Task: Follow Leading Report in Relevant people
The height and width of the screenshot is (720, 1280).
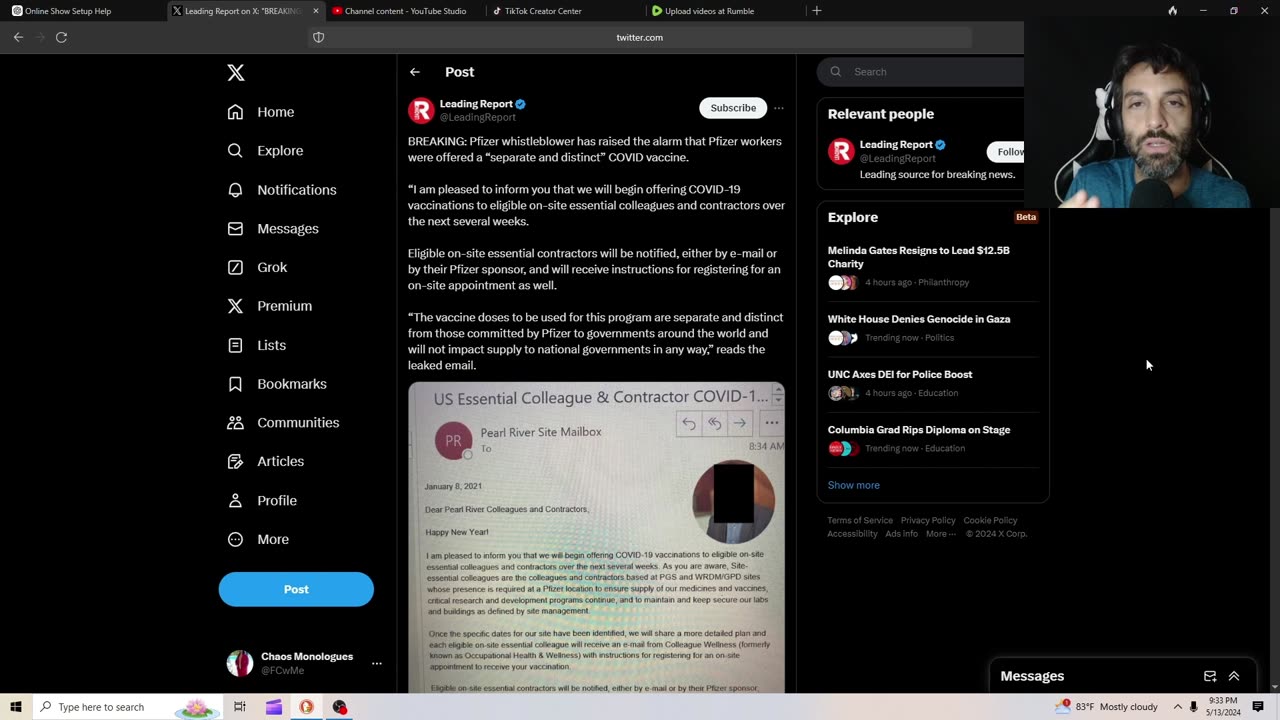Action: 1006,152
